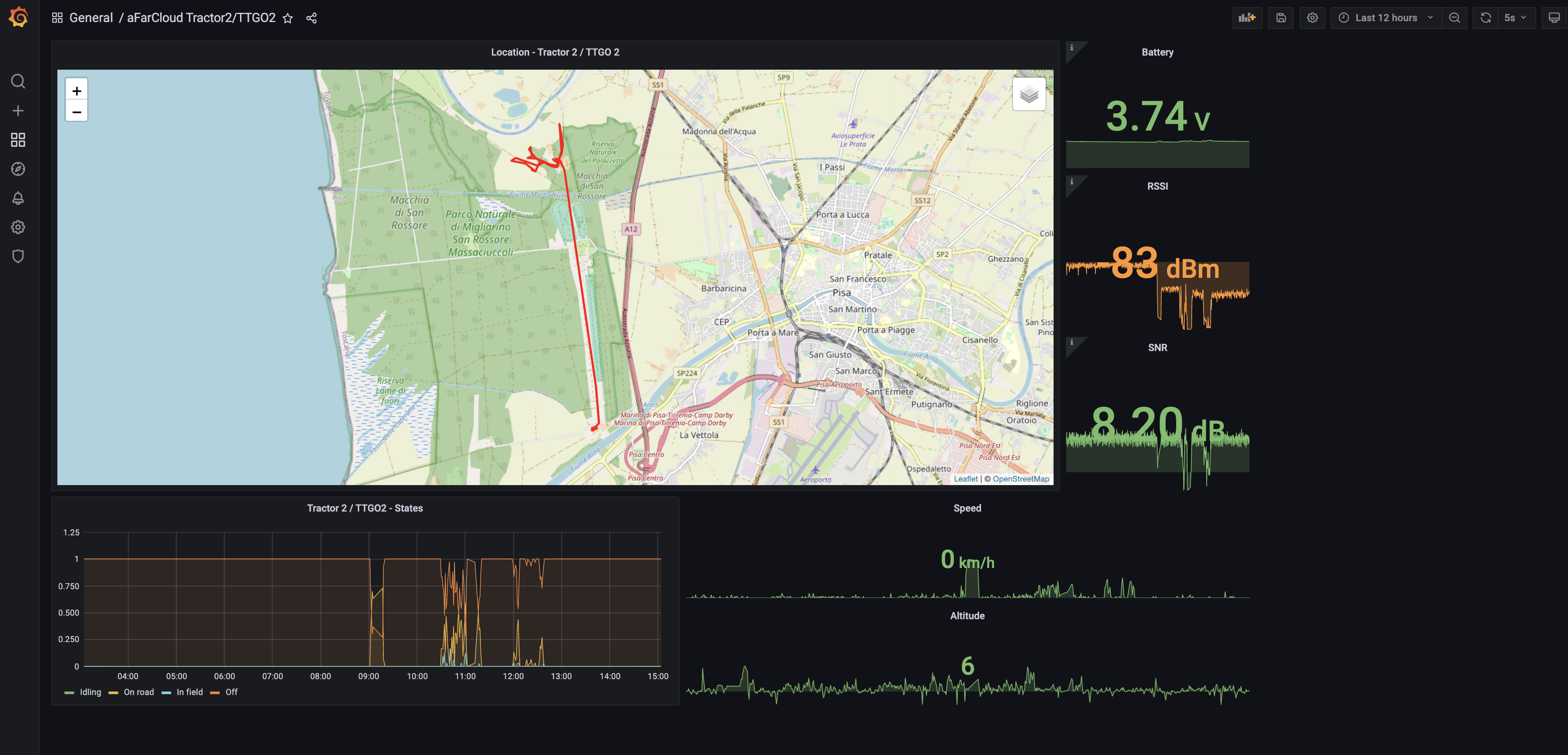
Task: Click the Create plus icon in sidebar
Action: (18, 111)
